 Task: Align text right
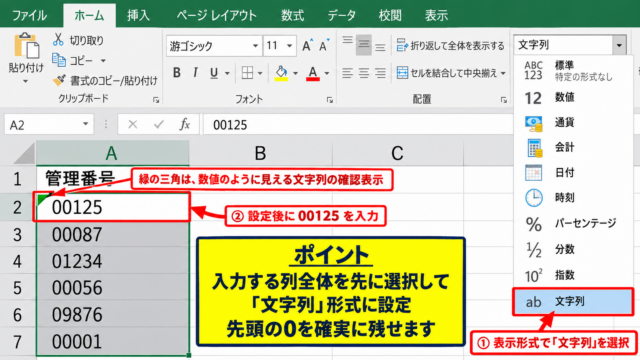380,73
